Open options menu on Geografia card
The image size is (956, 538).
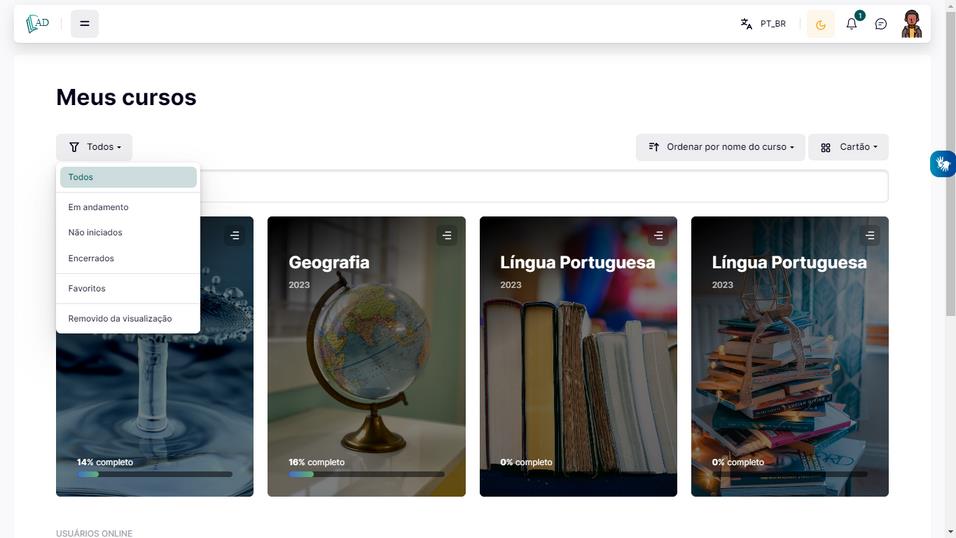tap(447, 235)
